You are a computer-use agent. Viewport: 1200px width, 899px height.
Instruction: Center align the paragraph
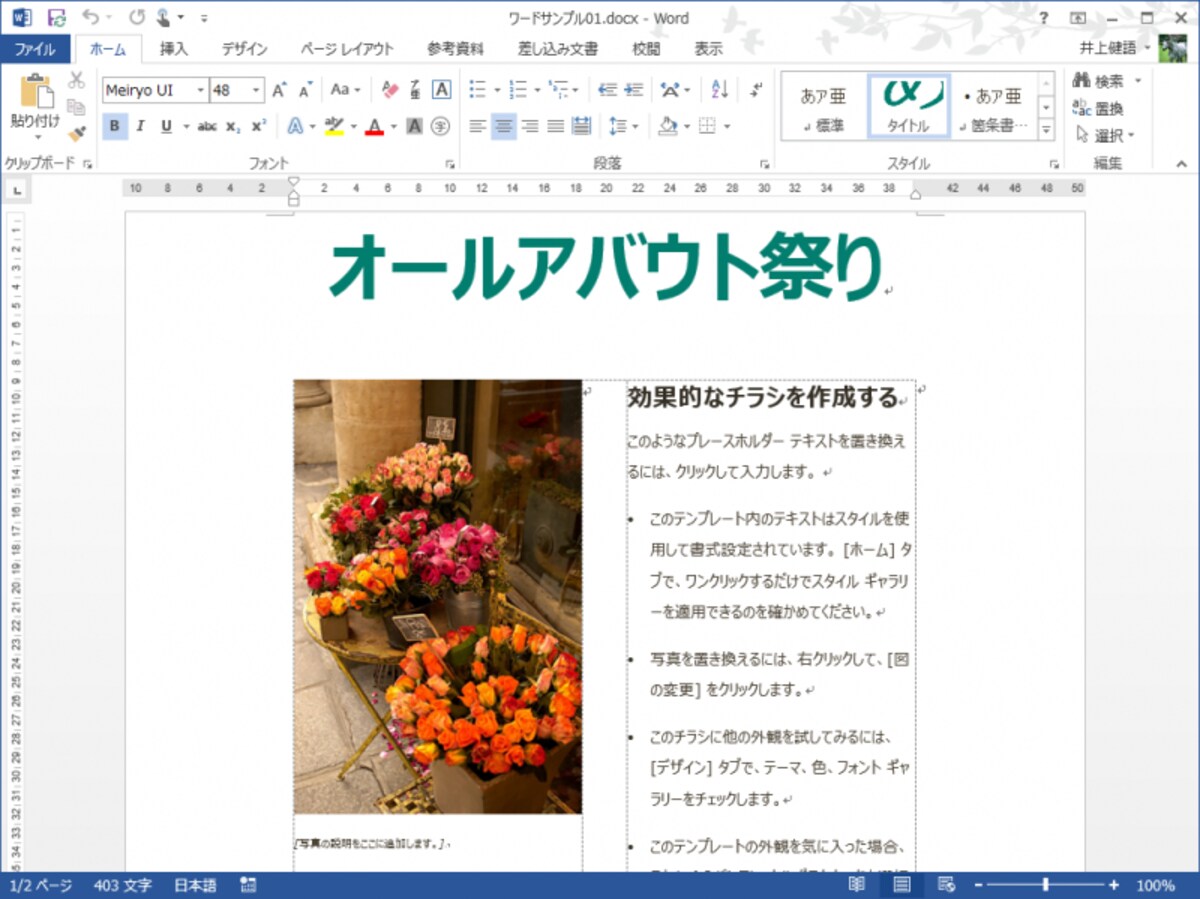504,126
